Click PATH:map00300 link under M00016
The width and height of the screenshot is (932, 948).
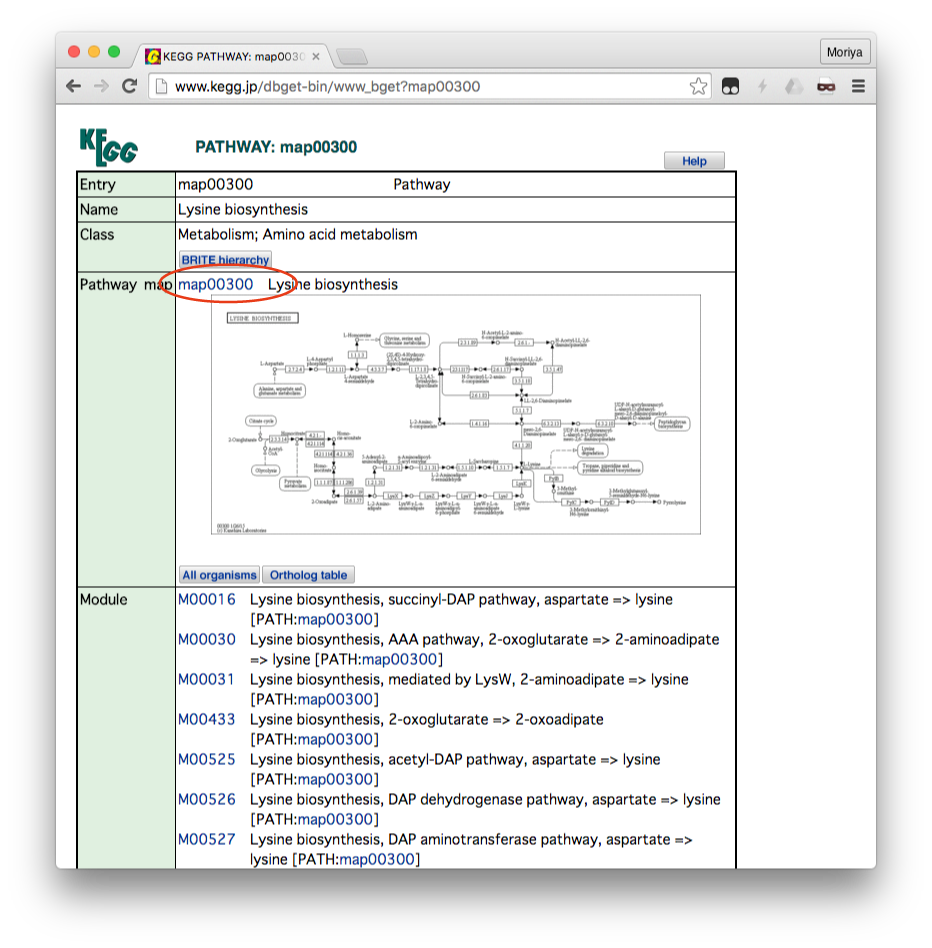(335, 620)
